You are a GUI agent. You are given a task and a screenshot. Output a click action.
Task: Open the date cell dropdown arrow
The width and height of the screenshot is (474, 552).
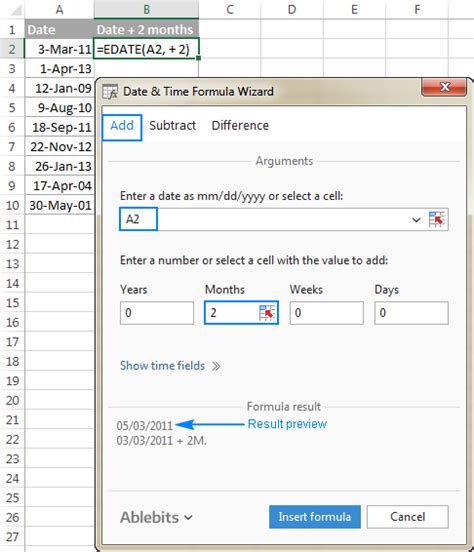click(x=416, y=220)
